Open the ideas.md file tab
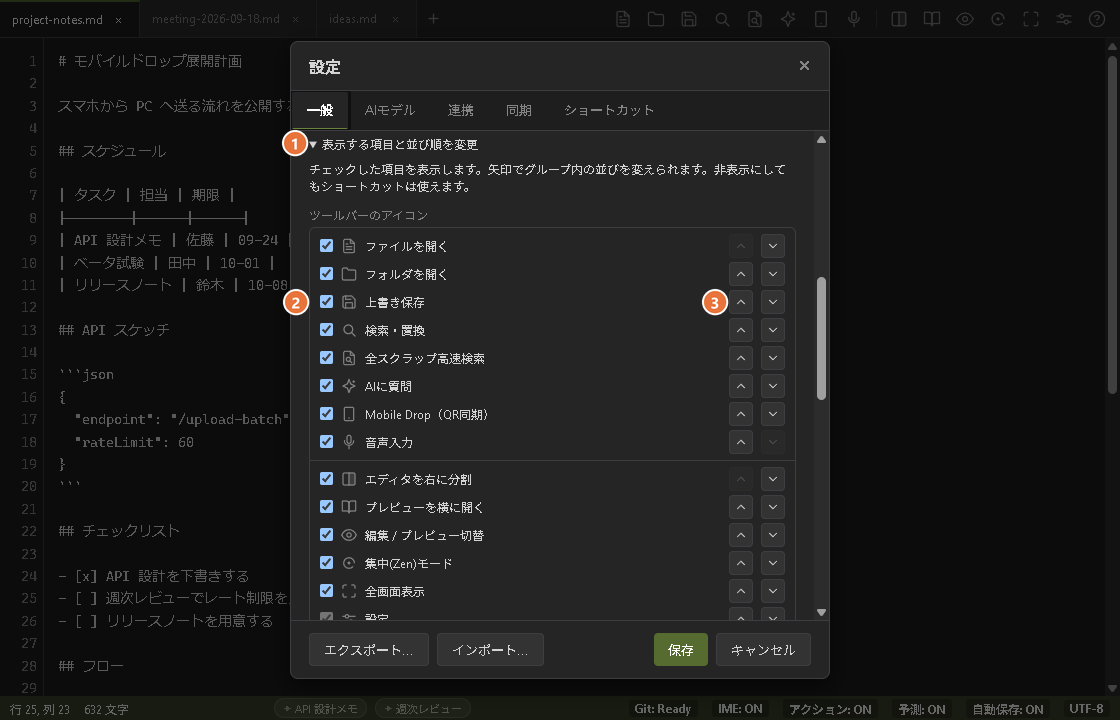The height and width of the screenshot is (720, 1120). coord(365,19)
